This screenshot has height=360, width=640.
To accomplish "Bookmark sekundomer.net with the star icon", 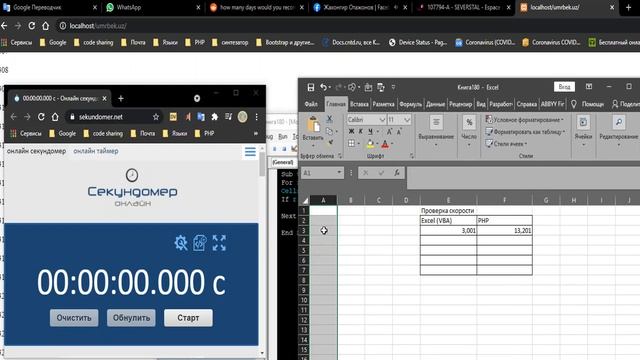I will (156, 117).
